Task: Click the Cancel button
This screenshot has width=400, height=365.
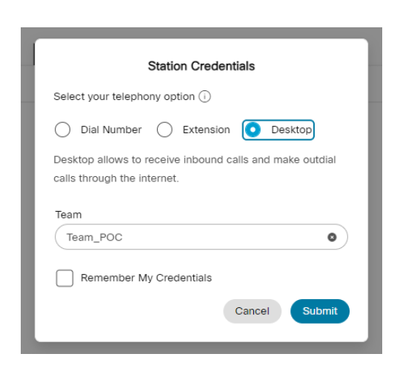Action: coord(252,311)
